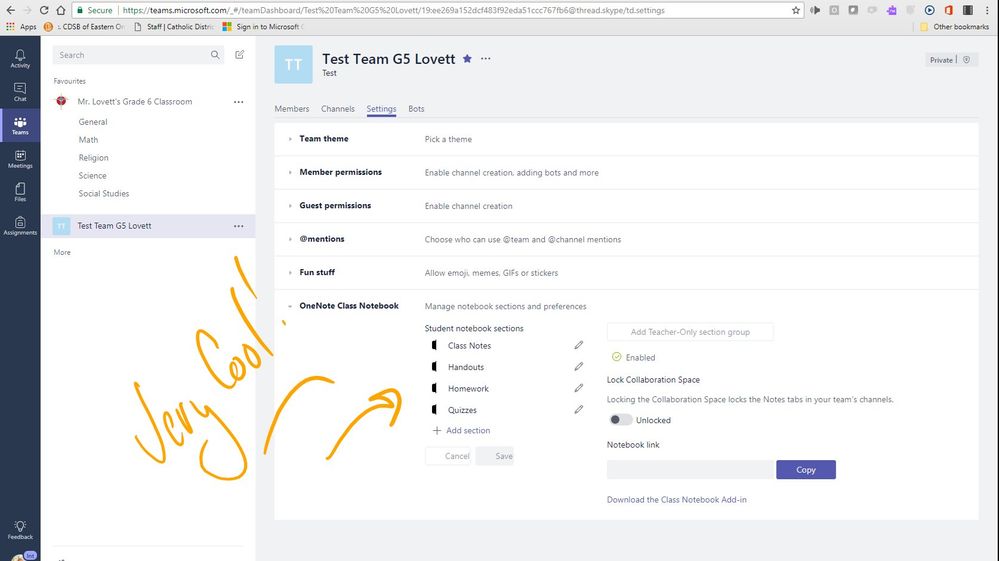This screenshot has width=999, height=561.
Task: Click the Notebook link field
Action: [691, 470]
